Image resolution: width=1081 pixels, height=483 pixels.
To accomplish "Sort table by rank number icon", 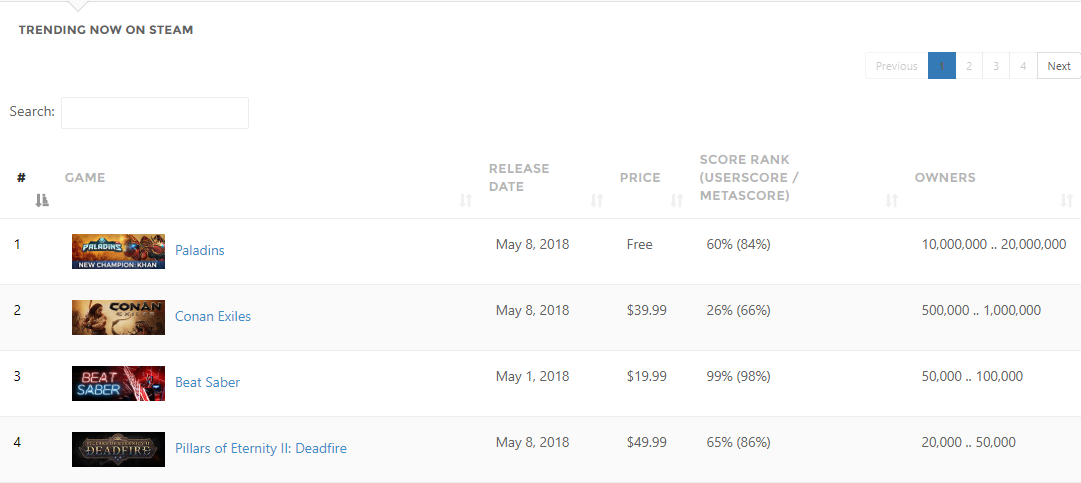I will click(42, 201).
